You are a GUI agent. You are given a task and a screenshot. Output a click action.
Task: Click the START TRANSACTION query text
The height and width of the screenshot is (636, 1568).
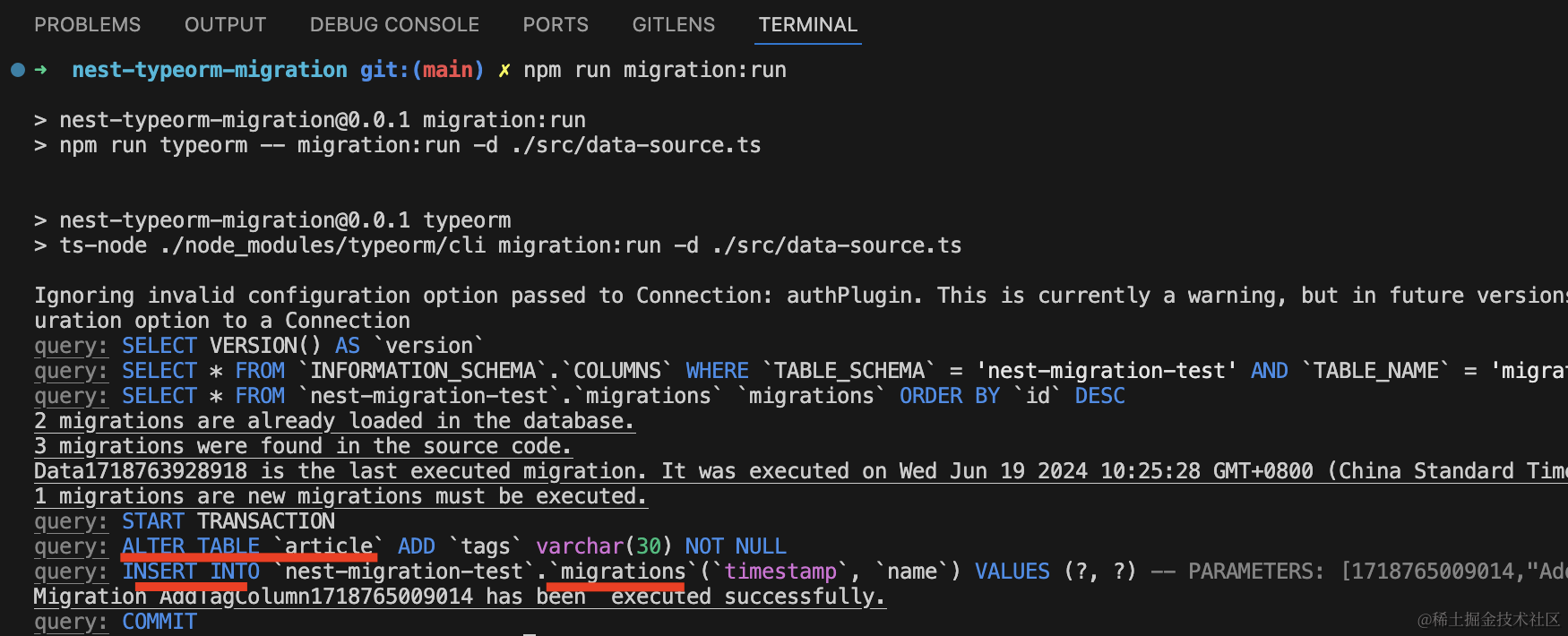[x=228, y=521]
